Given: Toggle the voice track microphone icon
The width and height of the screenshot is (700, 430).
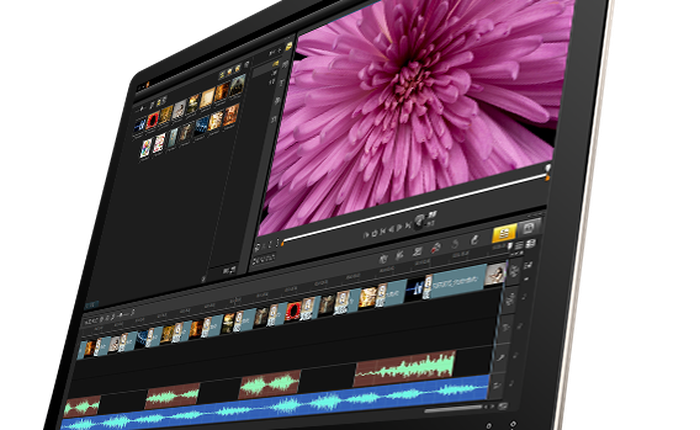Looking at the screenshot, I should (x=502, y=357).
